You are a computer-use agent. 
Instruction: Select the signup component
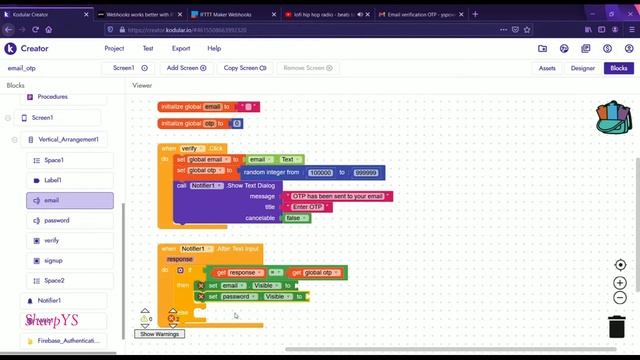[x=70, y=261]
